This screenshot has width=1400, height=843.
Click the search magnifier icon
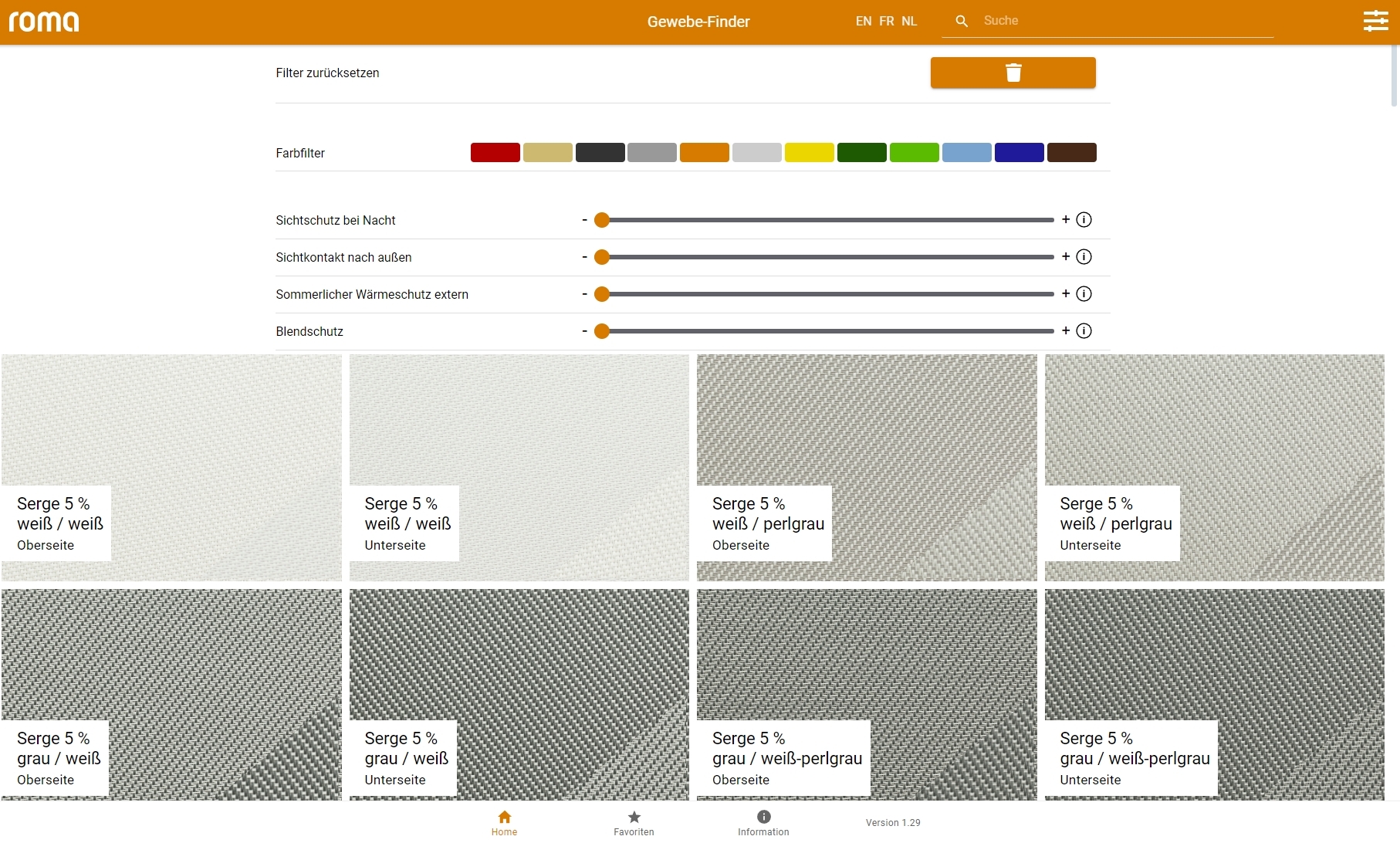[x=962, y=21]
